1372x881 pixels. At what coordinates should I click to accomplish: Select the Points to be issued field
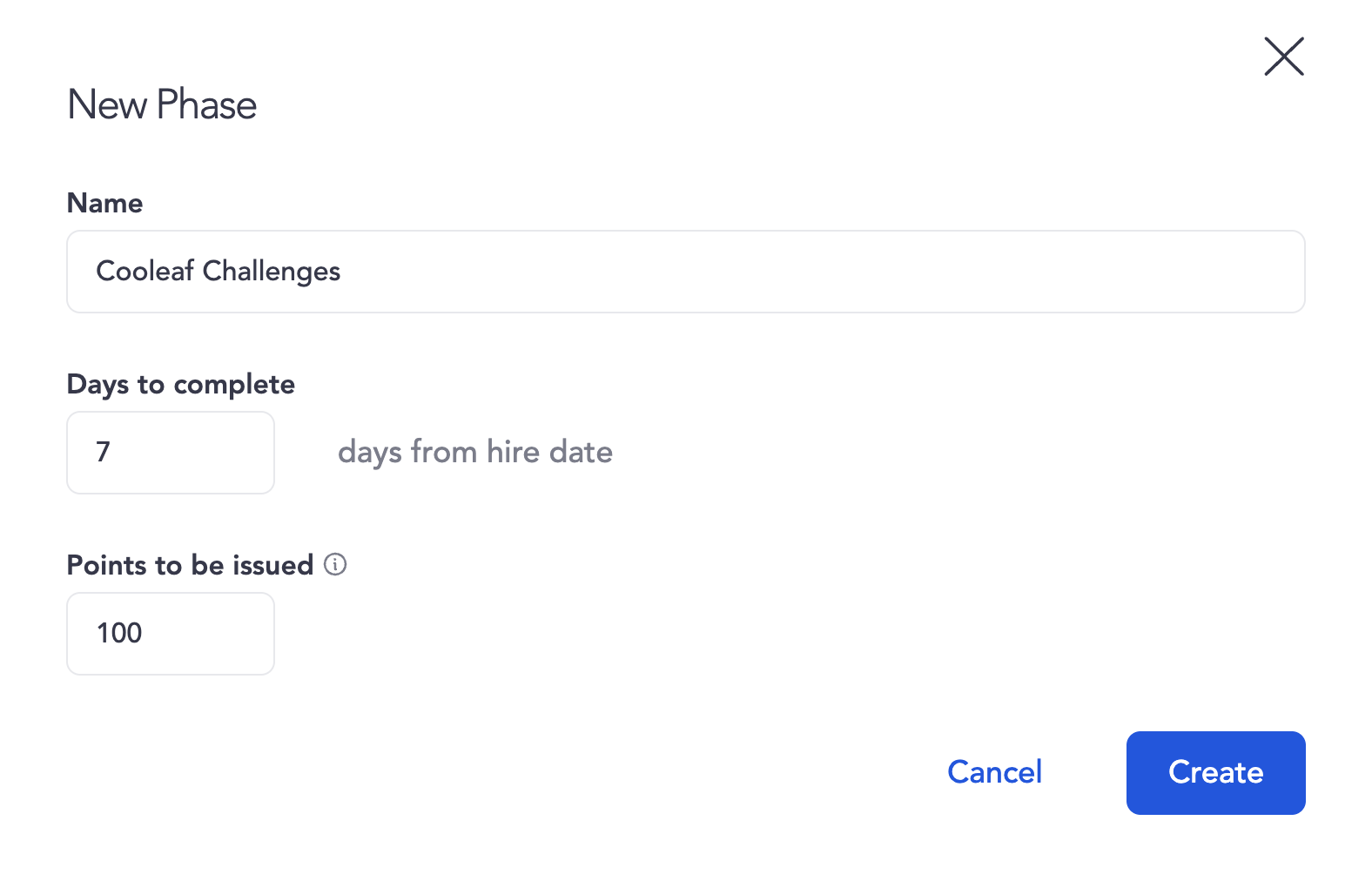click(x=171, y=634)
